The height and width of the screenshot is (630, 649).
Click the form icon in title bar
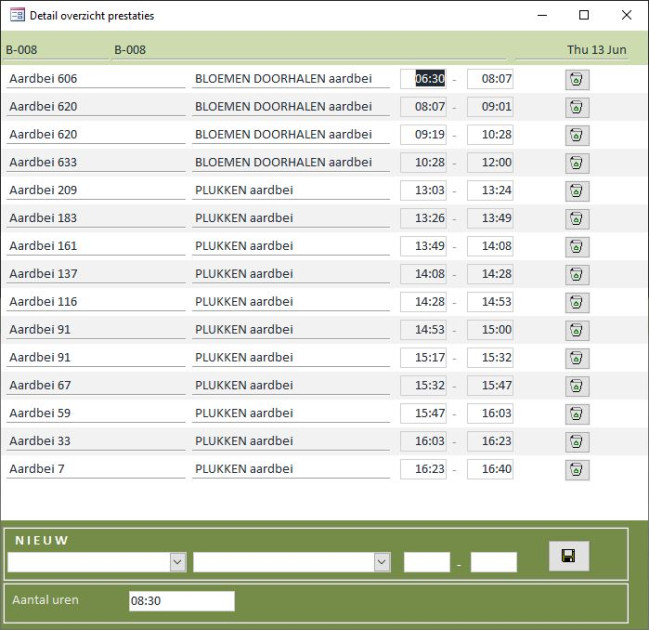[17, 15]
